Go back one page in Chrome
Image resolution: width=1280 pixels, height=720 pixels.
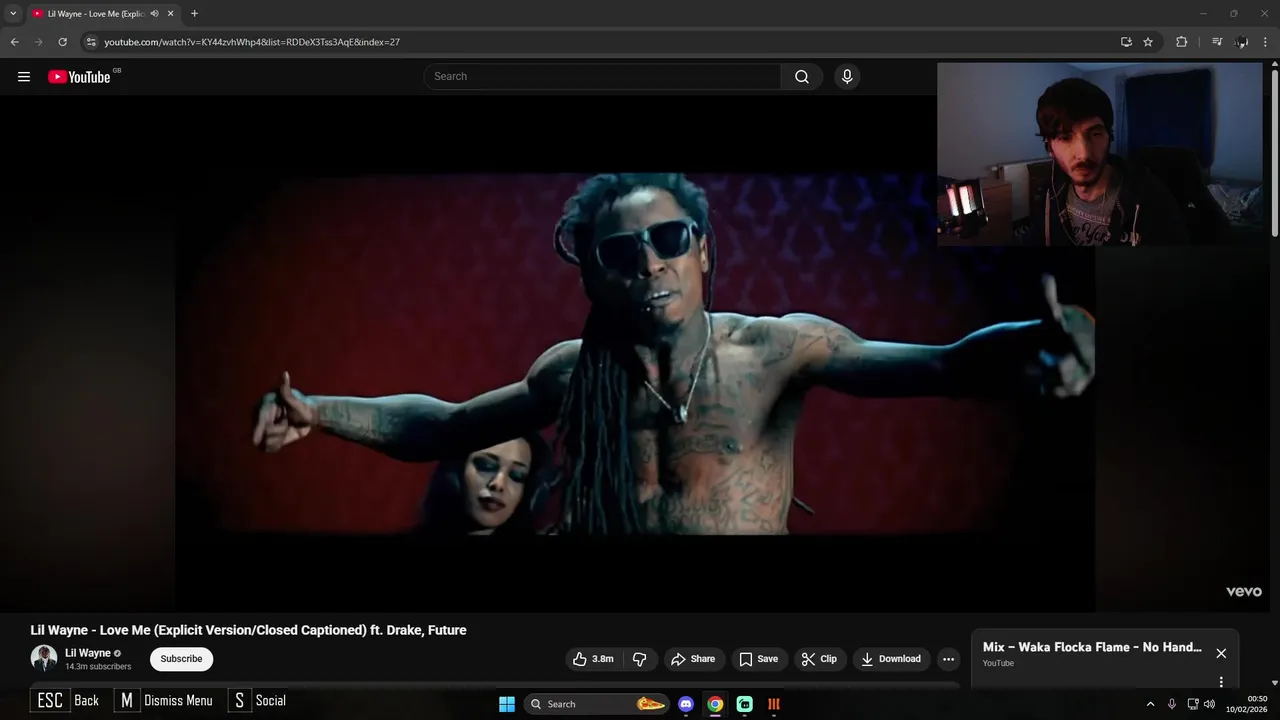tap(14, 42)
